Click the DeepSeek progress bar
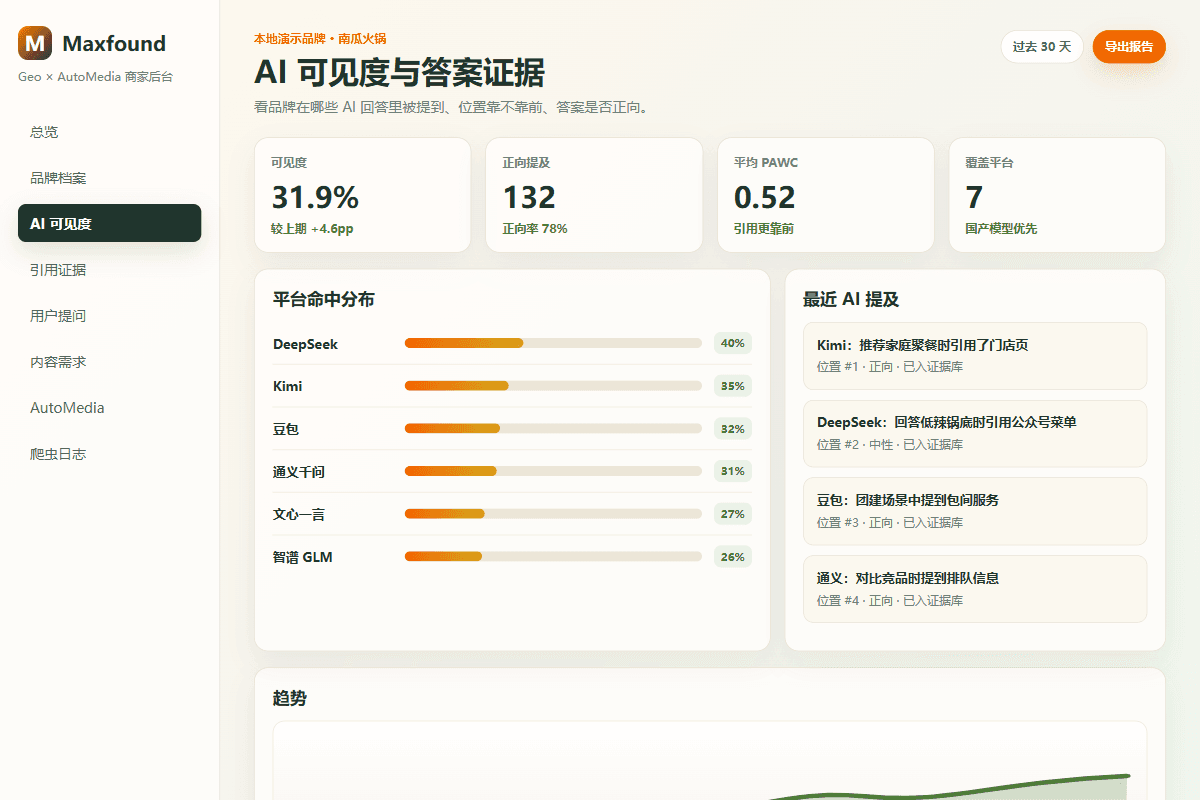Screen dimensions: 1200x800 coord(553,343)
